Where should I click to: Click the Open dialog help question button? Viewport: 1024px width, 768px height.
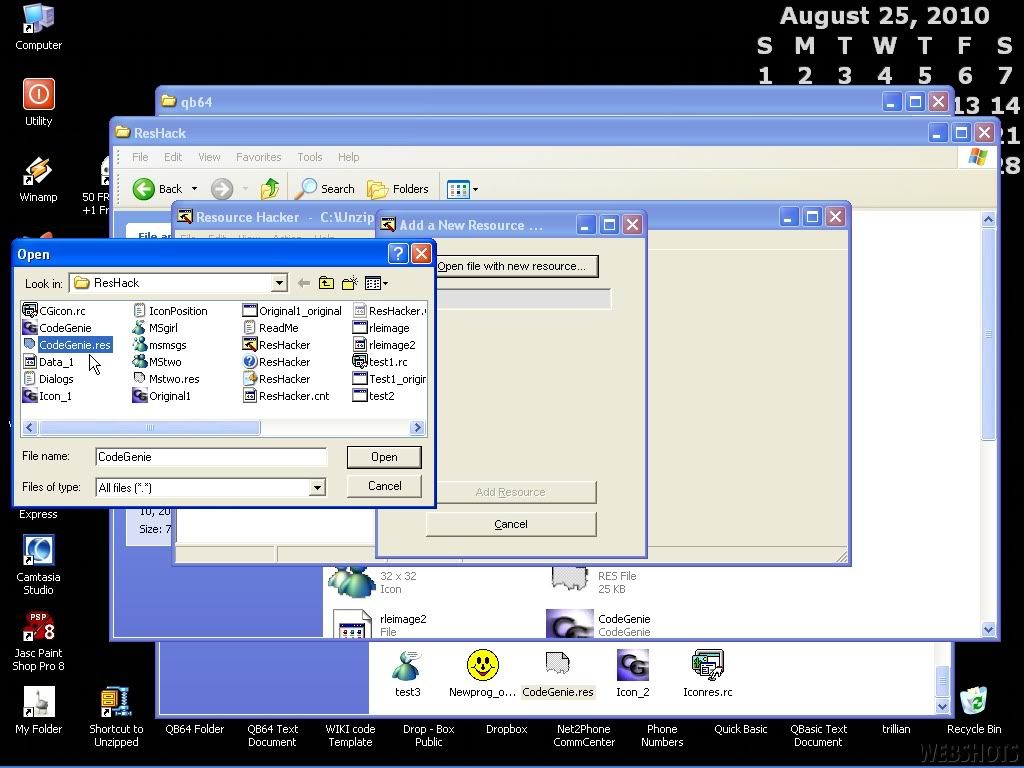(398, 253)
